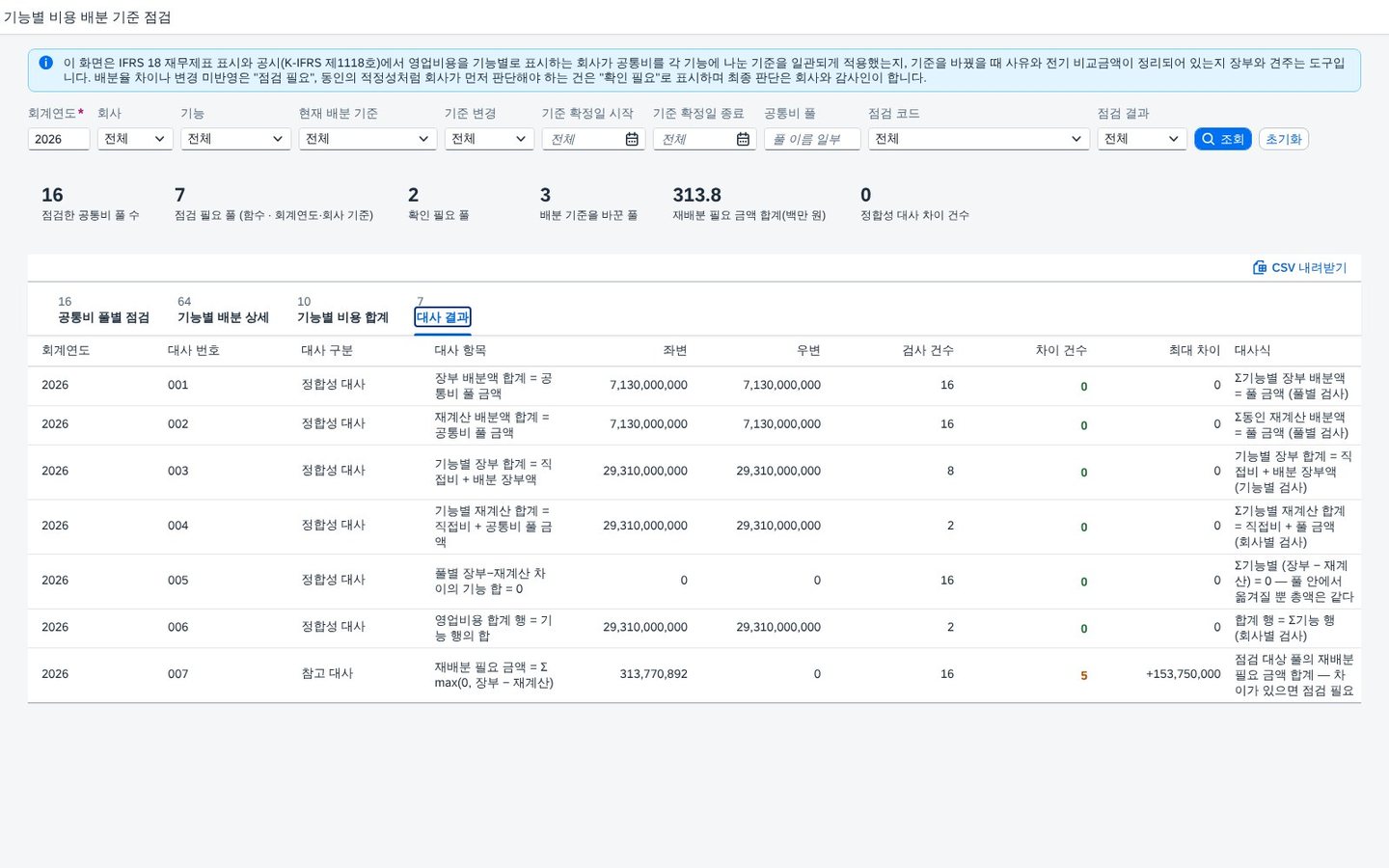Click the 점검한 공통비 풀 수 16
The image size is (1389, 868).
tap(52, 195)
